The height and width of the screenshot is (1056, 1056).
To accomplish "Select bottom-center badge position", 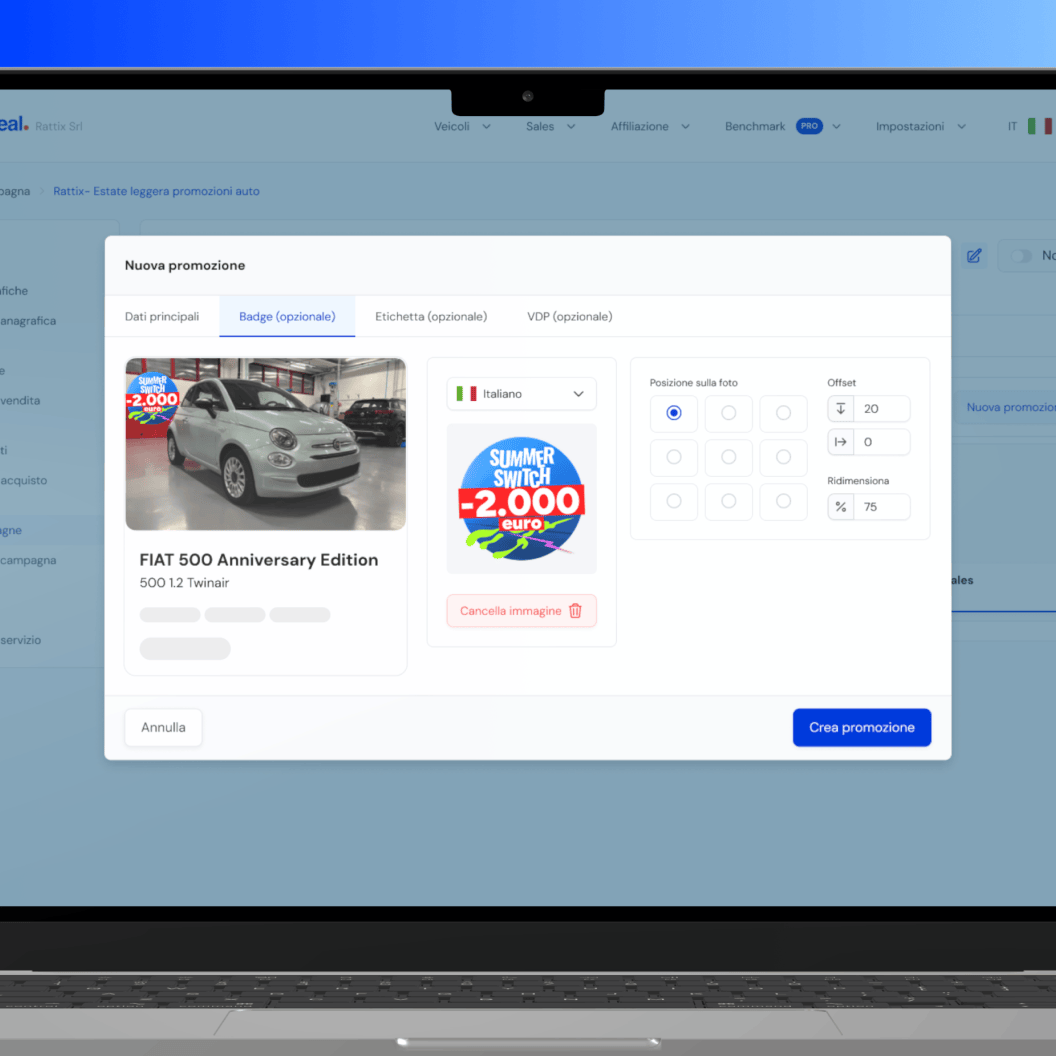I will 728,501.
